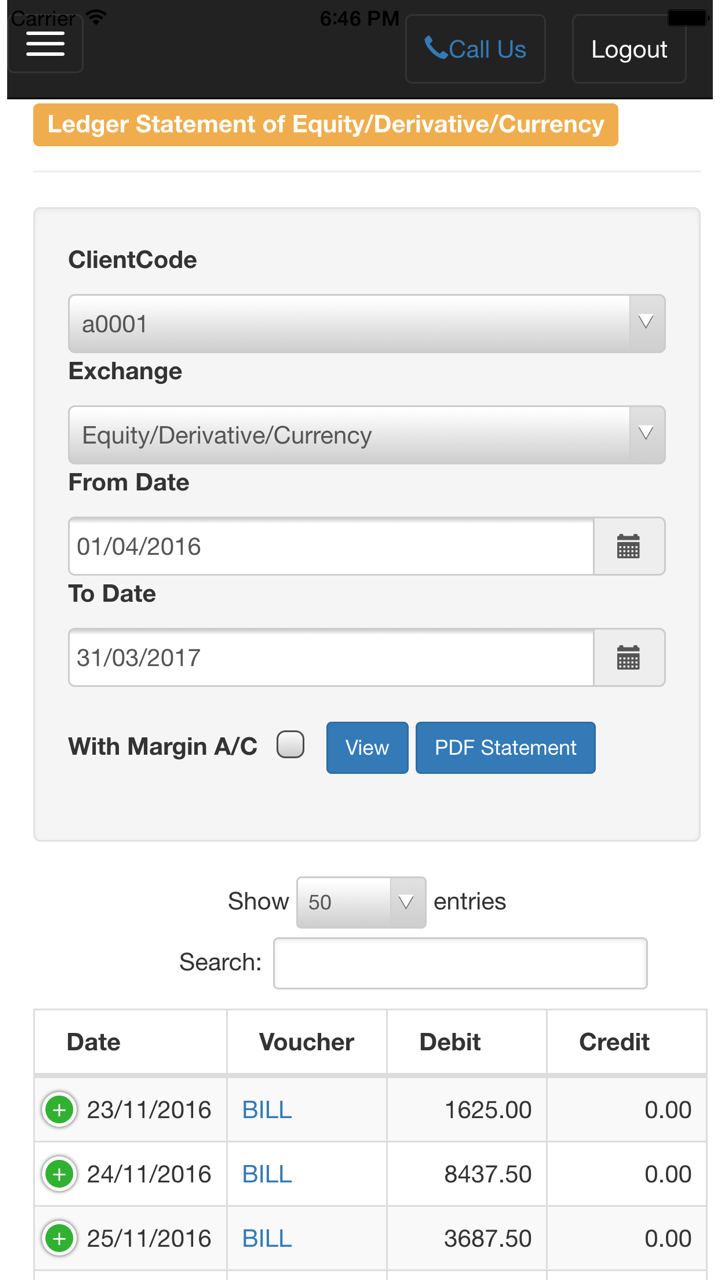Open the BILL voucher link for 23/11/2016
This screenshot has width=720, height=1280.
(267, 1110)
